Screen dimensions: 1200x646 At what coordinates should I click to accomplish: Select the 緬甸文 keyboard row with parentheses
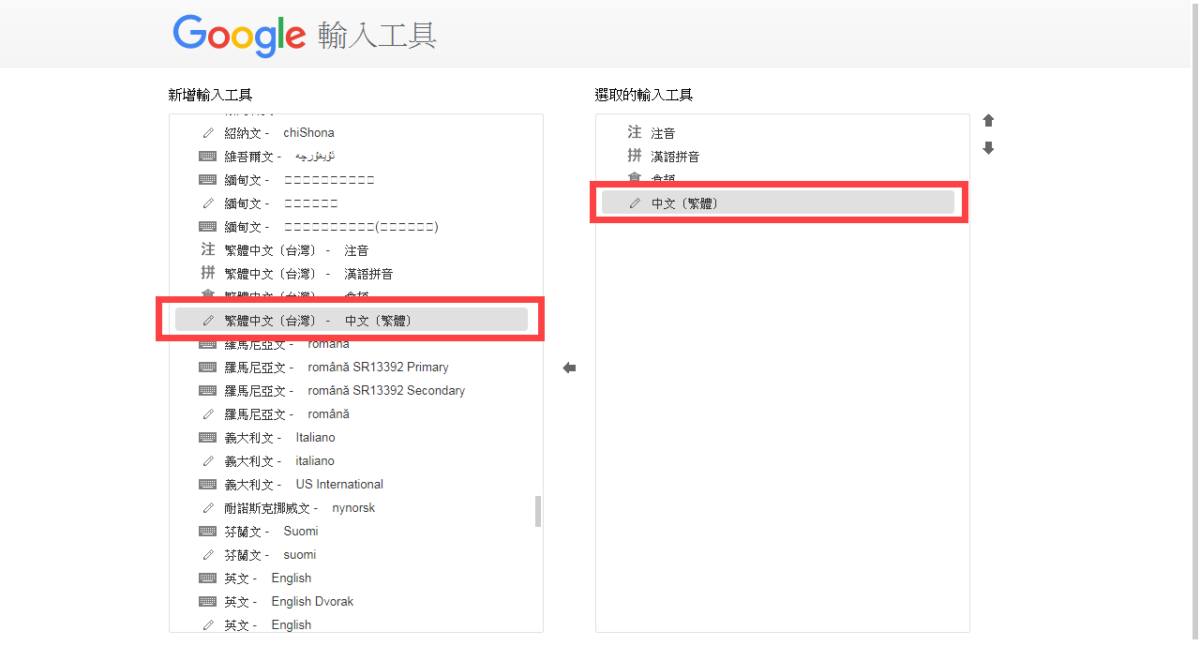(351, 227)
